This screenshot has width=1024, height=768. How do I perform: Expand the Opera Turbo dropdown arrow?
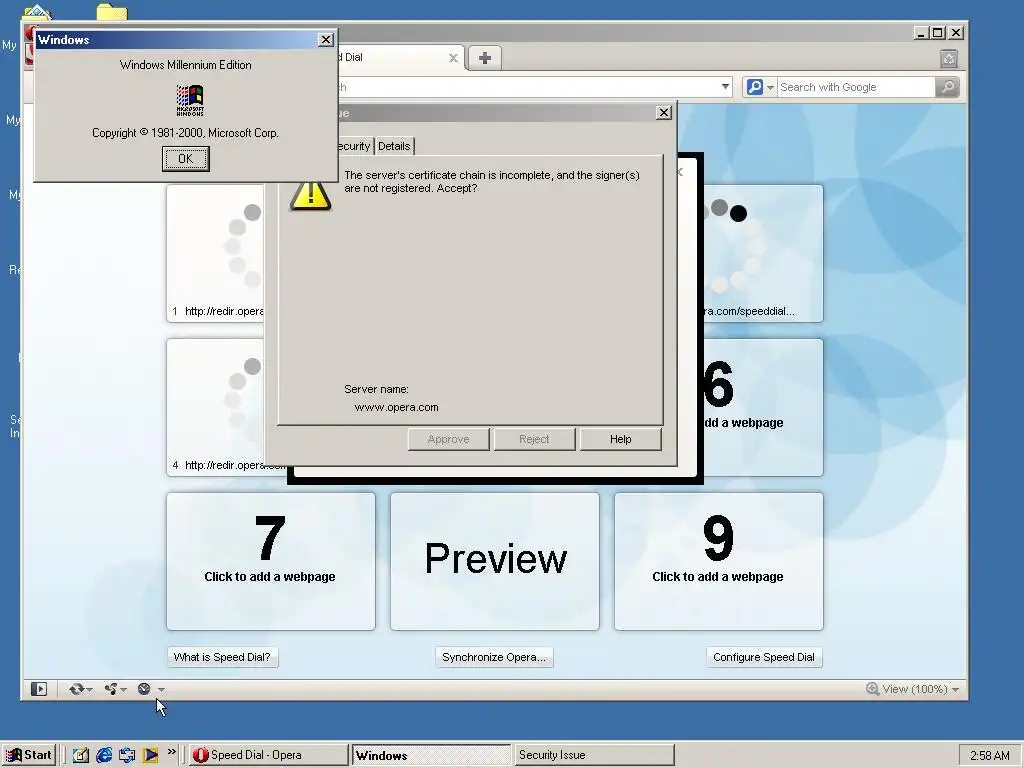[161, 690]
